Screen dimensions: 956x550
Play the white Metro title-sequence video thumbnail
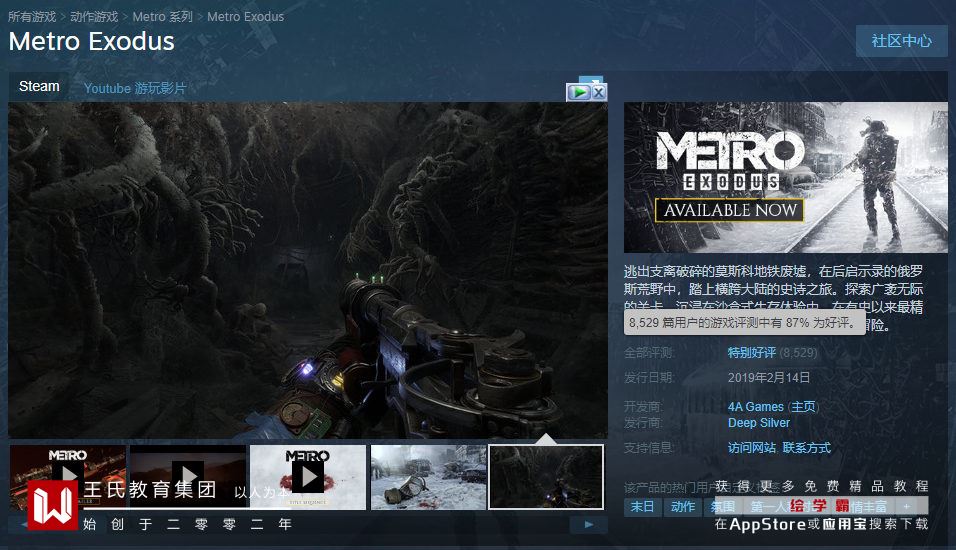click(308, 477)
